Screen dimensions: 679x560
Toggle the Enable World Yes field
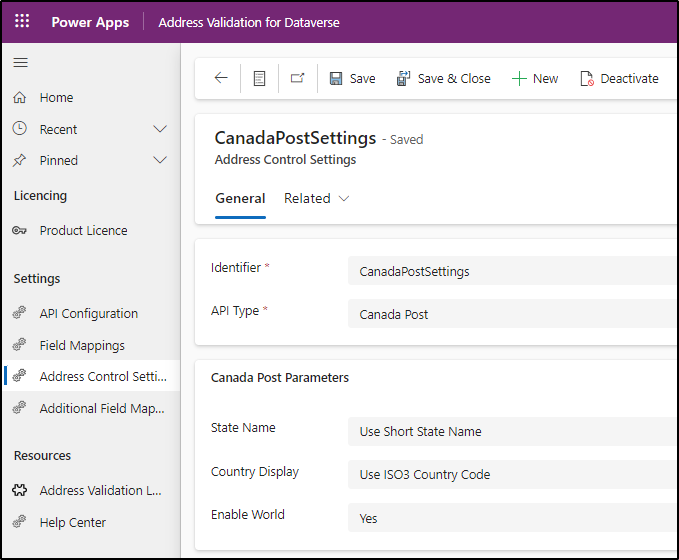click(512, 518)
